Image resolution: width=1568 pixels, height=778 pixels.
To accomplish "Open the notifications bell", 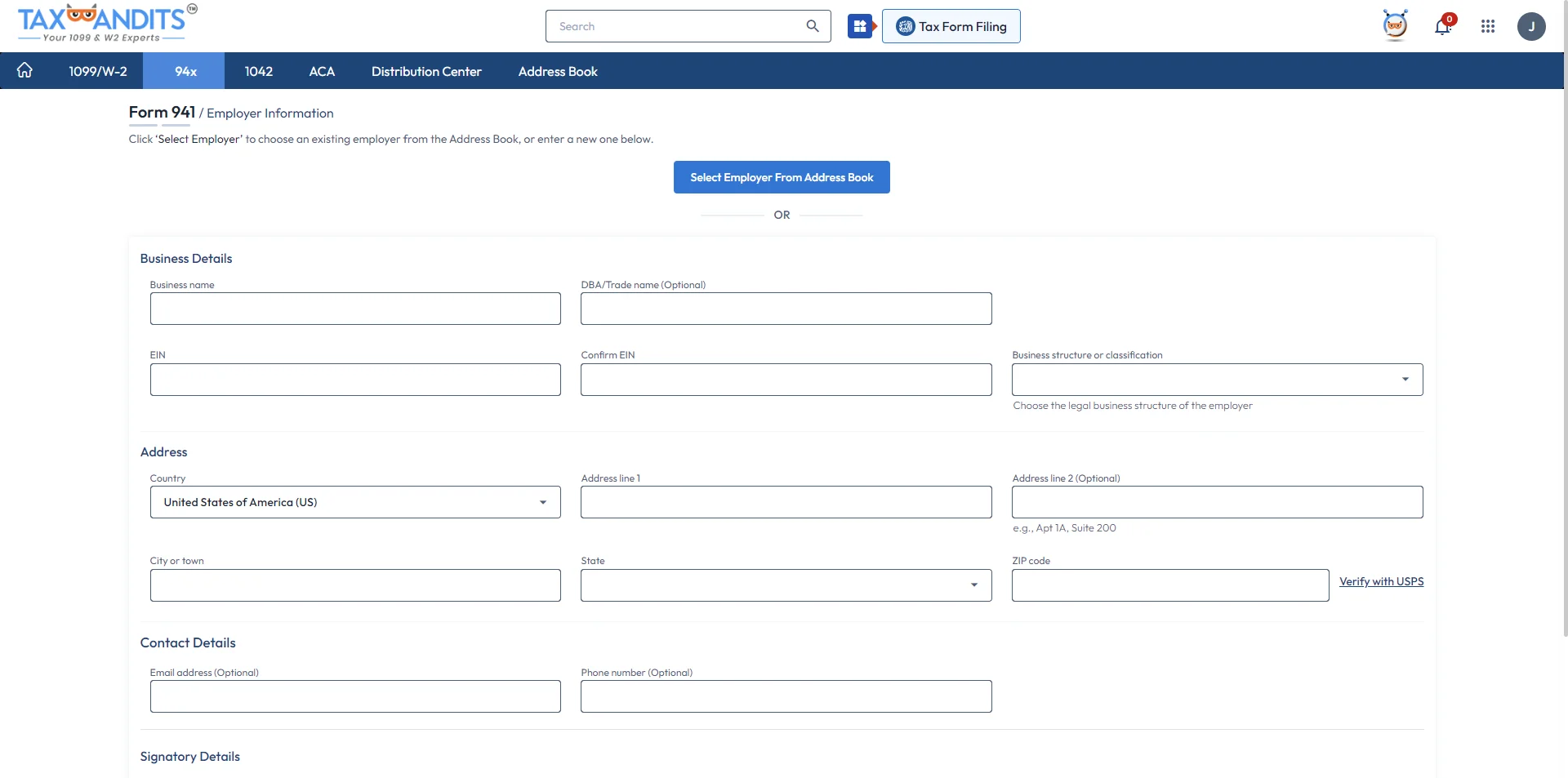I will (1443, 27).
